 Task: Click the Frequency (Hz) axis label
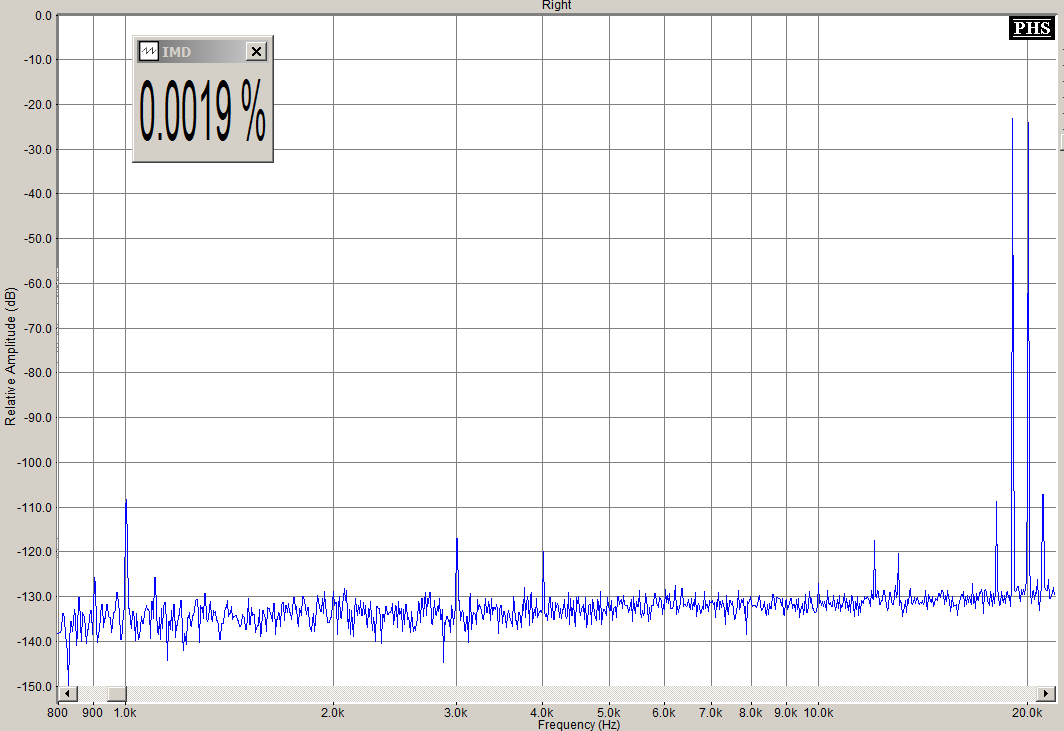[579, 724]
